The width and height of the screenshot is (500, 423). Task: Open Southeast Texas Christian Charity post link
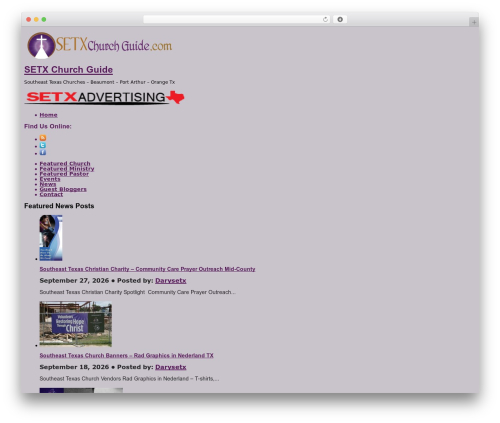[x=147, y=269]
